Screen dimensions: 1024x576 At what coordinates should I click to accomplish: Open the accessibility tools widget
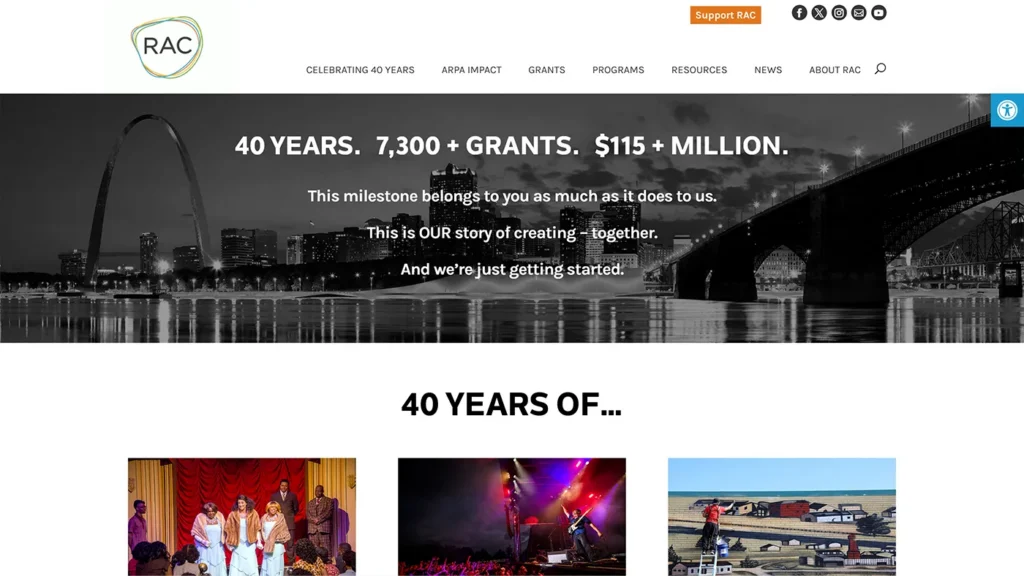(1007, 110)
